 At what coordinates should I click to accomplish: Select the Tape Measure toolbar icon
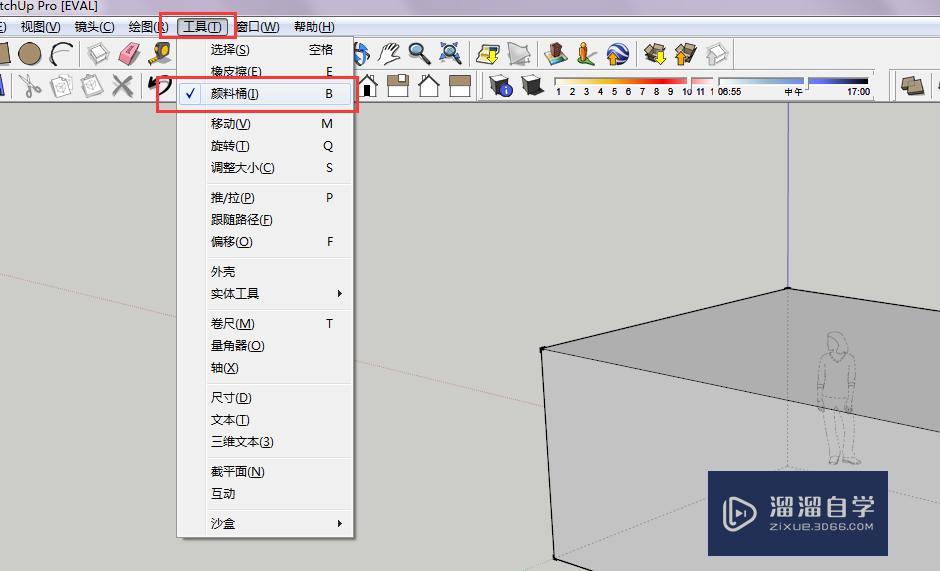point(161,54)
